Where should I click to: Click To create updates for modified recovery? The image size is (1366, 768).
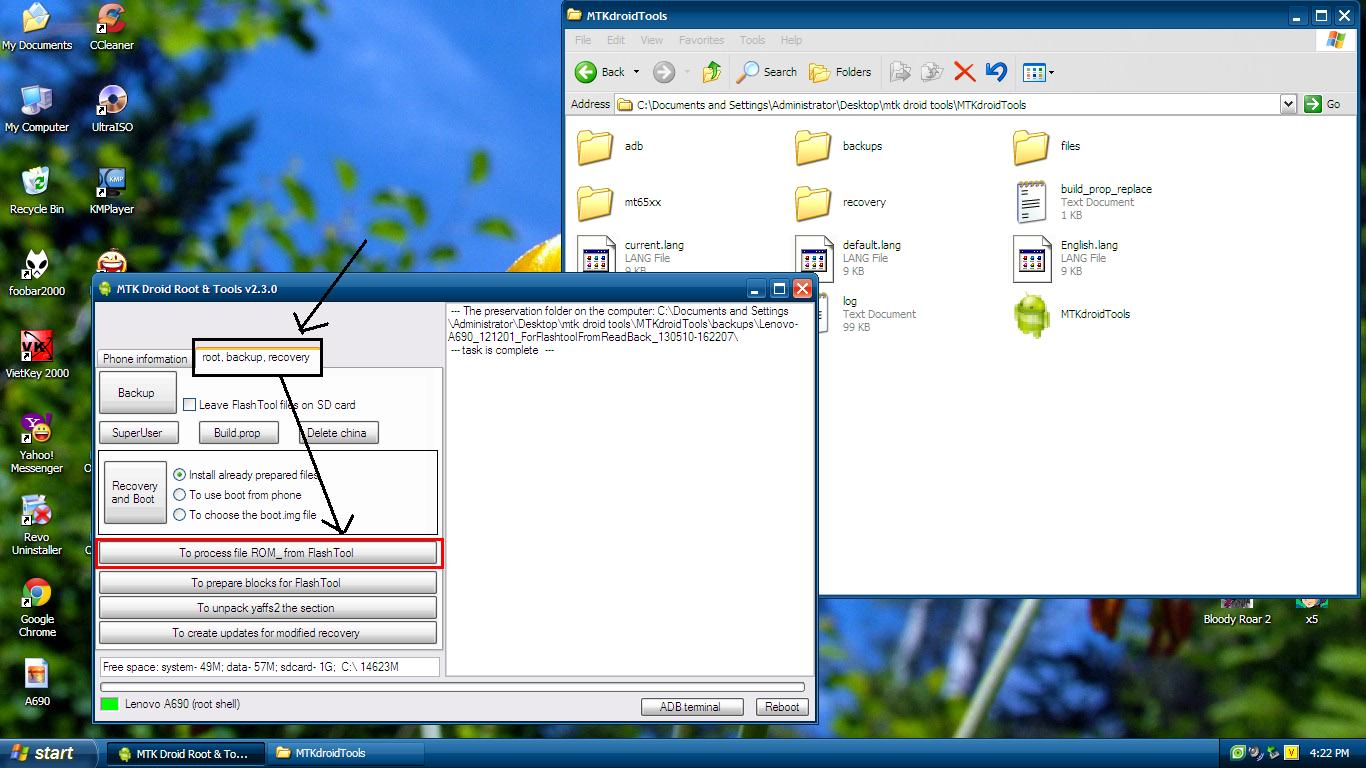pyautogui.click(x=267, y=633)
